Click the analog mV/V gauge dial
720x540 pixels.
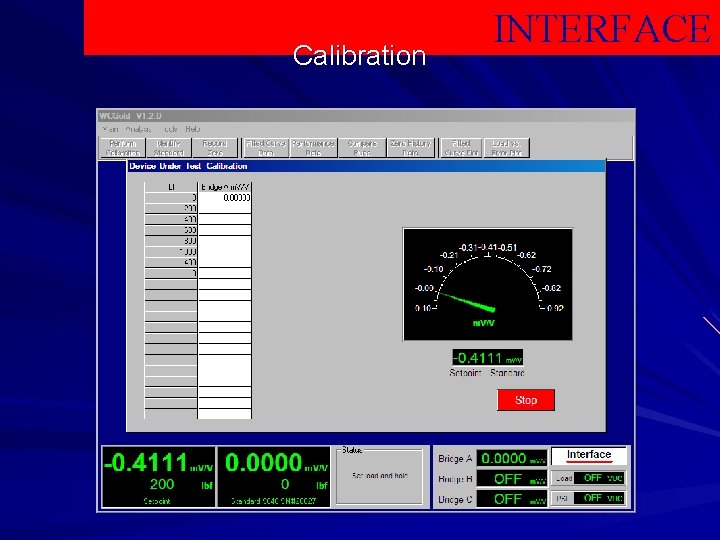tap(488, 285)
